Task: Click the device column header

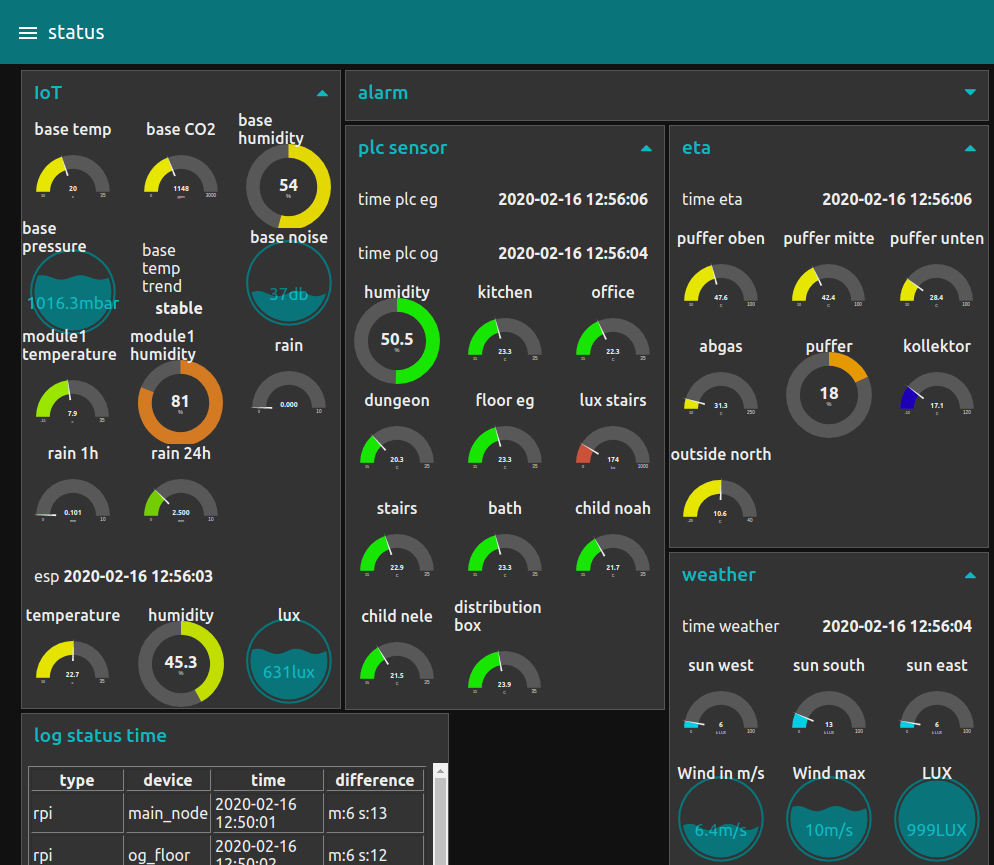Action: [168, 780]
